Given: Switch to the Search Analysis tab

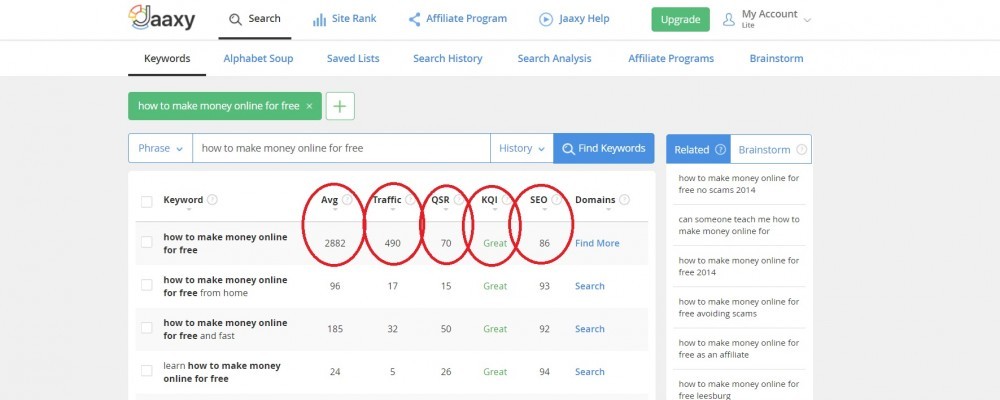Looking at the screenshot, I should coord(554,59).
